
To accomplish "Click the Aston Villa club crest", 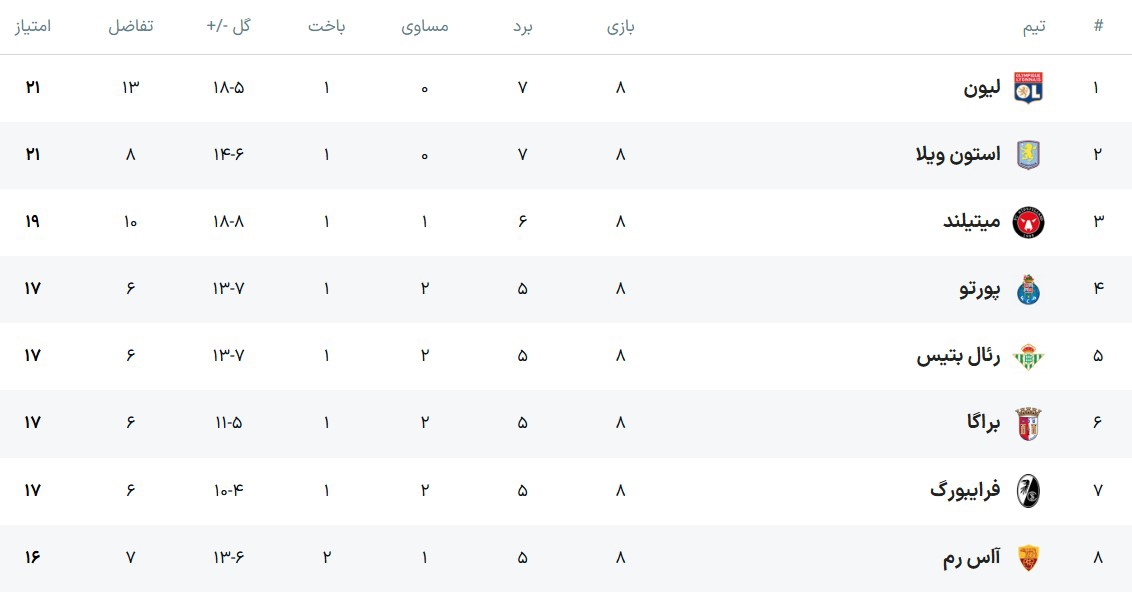I will tap(1028, 155).
